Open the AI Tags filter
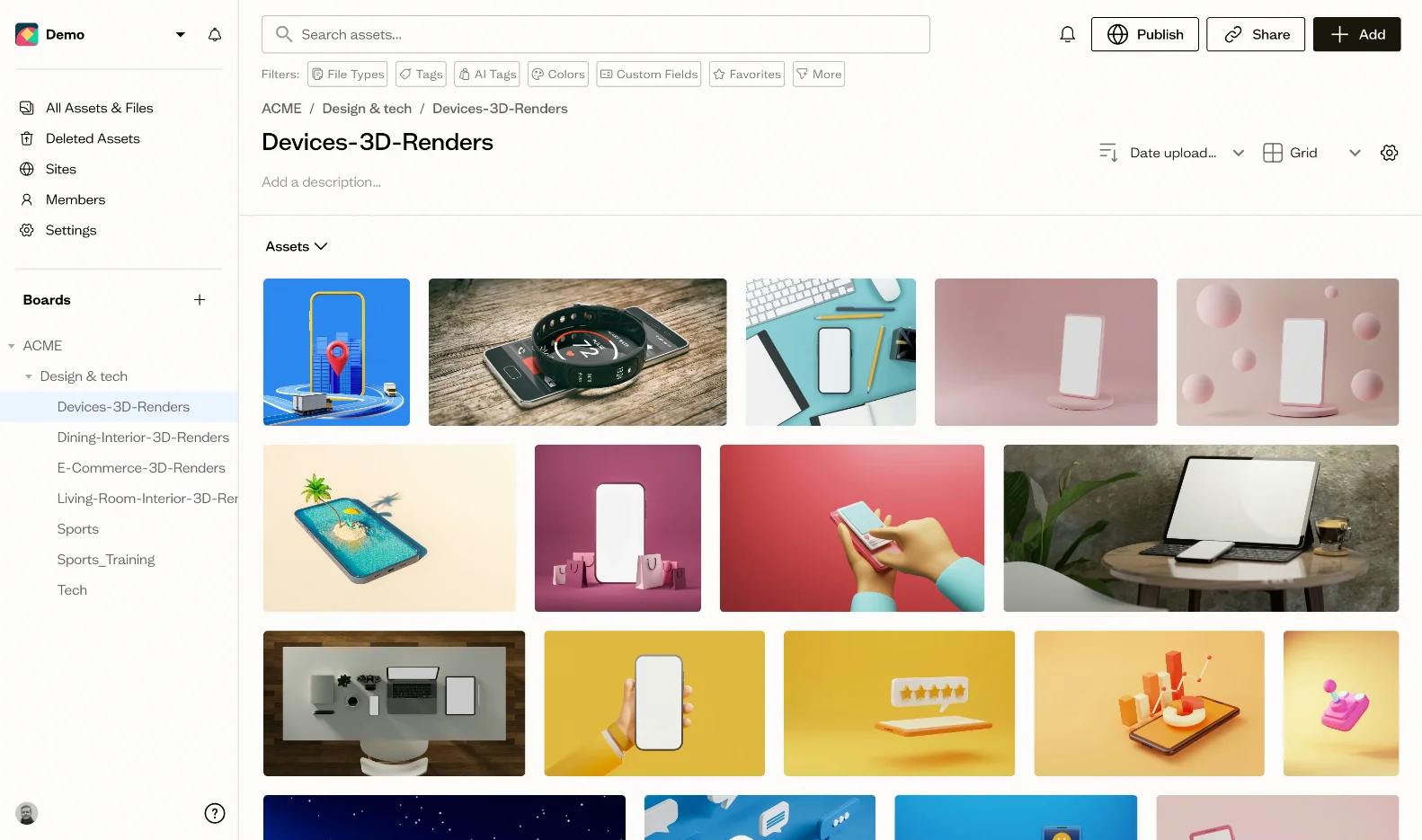The width and height of the screenshot is (1422, 840). [487, 75]
